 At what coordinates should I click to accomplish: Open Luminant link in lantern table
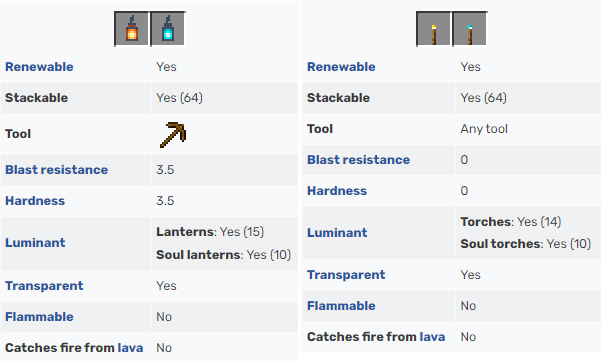coord(35,243)
